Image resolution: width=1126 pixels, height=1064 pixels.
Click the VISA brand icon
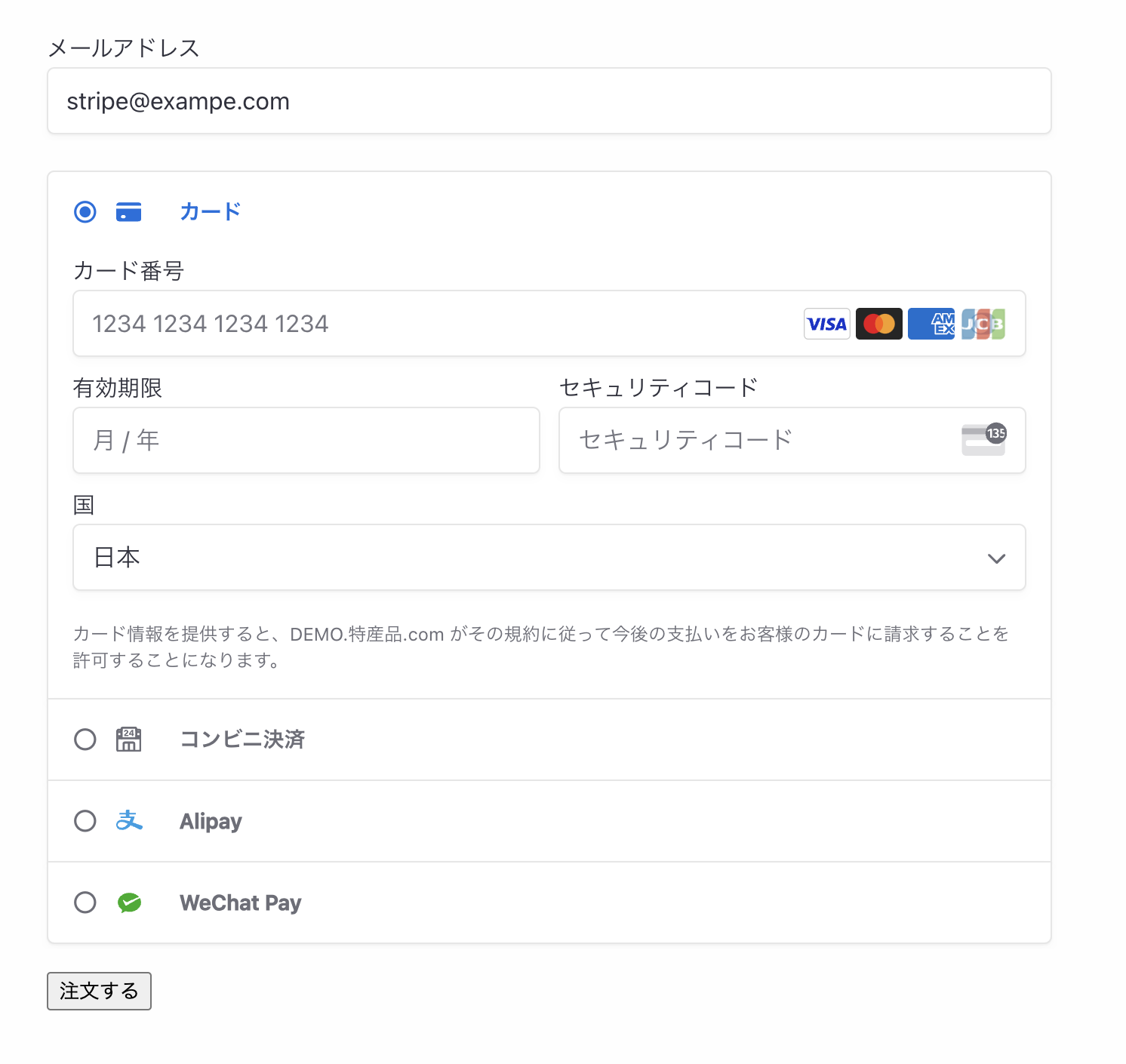click(x=826, y=324)
